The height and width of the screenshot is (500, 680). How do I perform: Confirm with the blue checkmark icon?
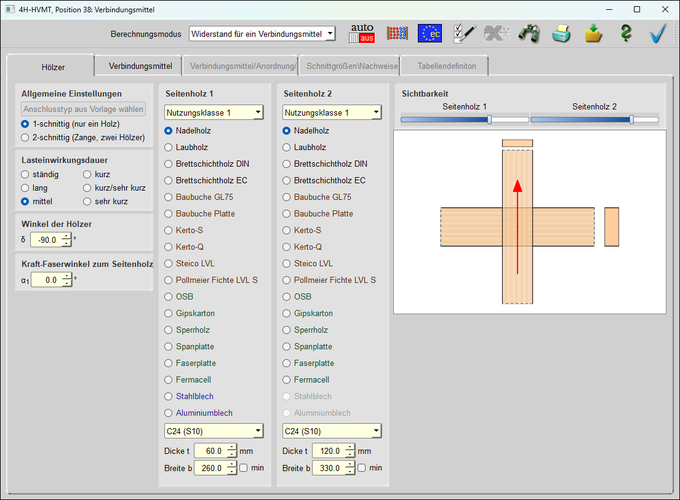coord(658,34)
